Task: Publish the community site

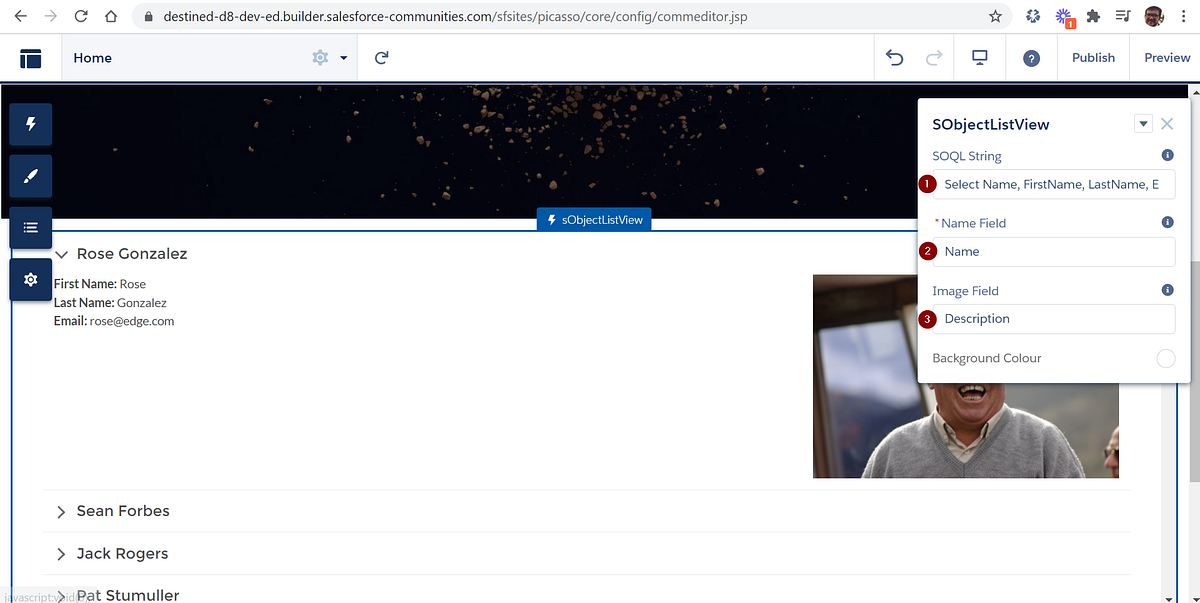Action: click(x=1093, y=58)
